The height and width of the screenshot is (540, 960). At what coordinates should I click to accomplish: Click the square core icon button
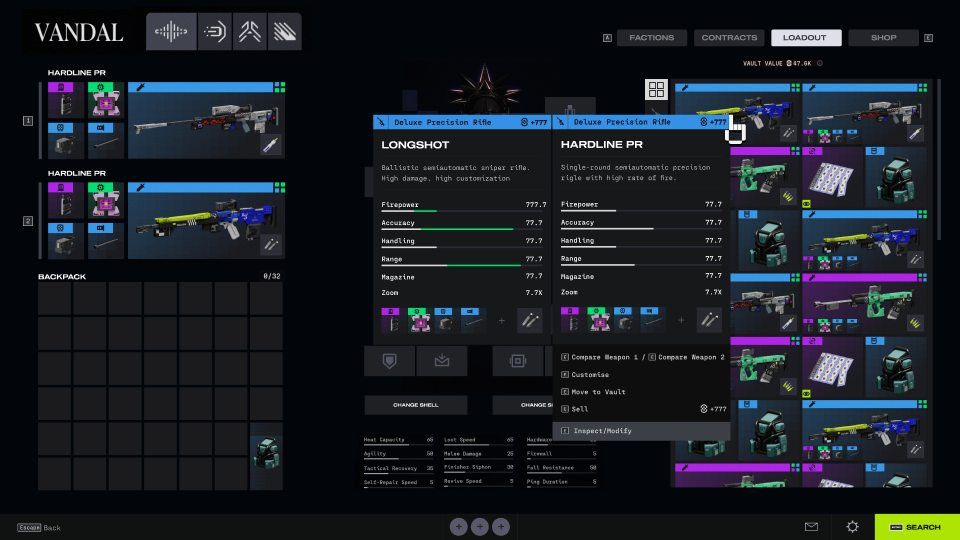click(x=517, y=361)
